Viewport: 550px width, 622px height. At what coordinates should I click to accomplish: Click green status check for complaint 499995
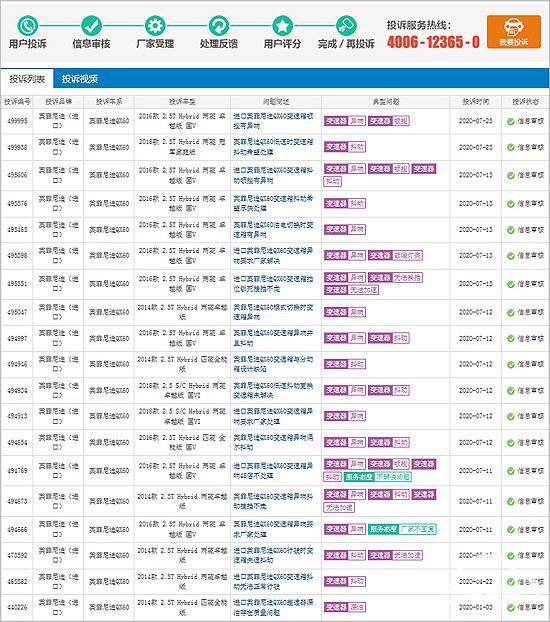[511, 121]
